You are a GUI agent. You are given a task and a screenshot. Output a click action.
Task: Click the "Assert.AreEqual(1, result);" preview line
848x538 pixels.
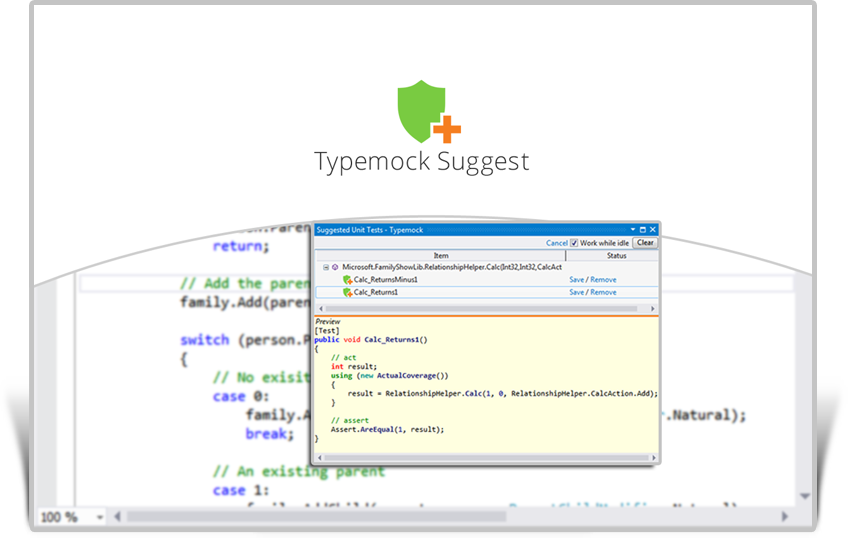387,429
